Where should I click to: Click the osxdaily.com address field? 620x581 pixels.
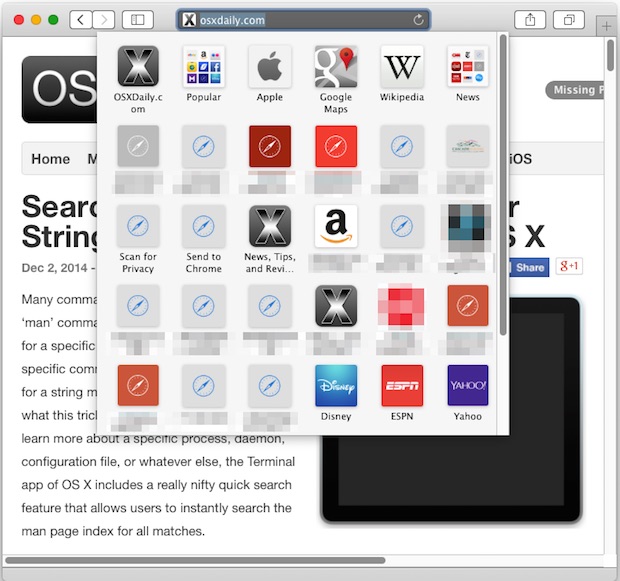coord(303,20)
